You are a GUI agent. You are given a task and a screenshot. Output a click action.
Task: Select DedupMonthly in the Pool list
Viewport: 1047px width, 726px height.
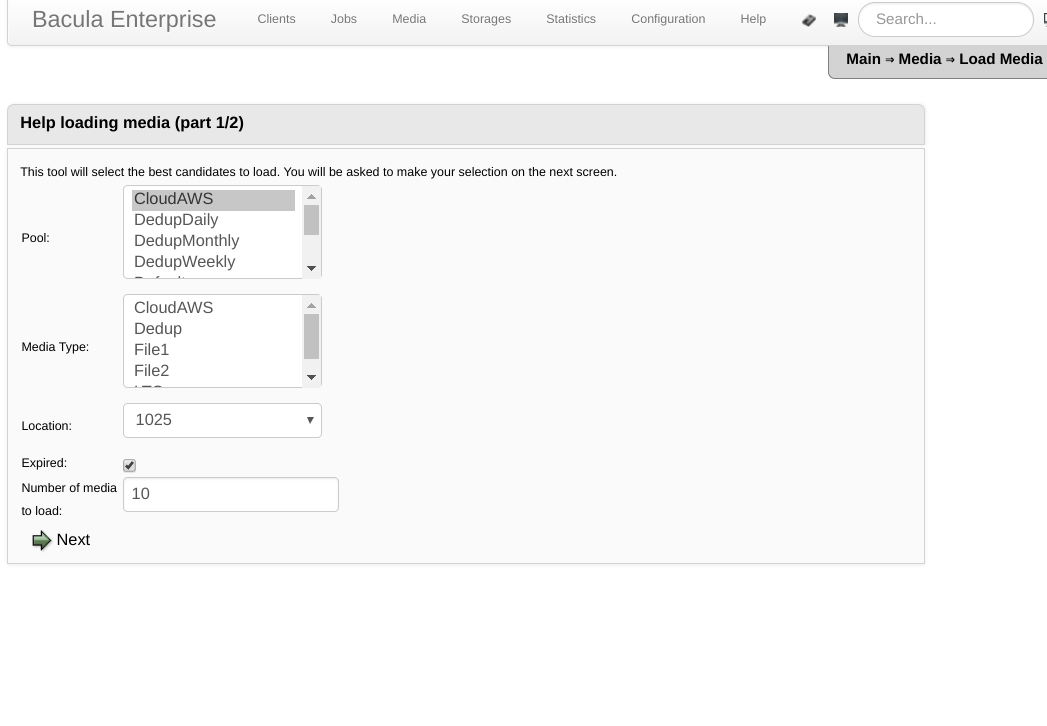[x=214, y=241]
